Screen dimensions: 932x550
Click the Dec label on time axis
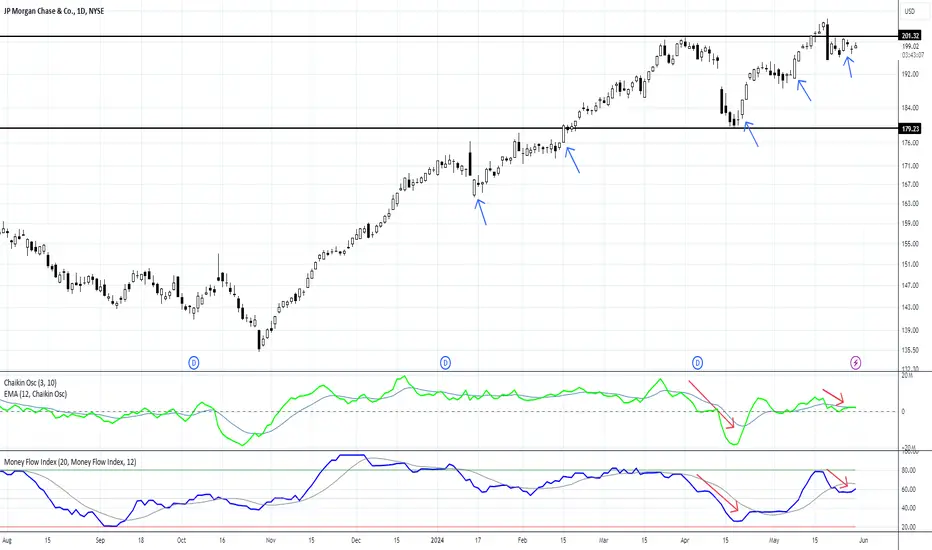coord(356,540)
